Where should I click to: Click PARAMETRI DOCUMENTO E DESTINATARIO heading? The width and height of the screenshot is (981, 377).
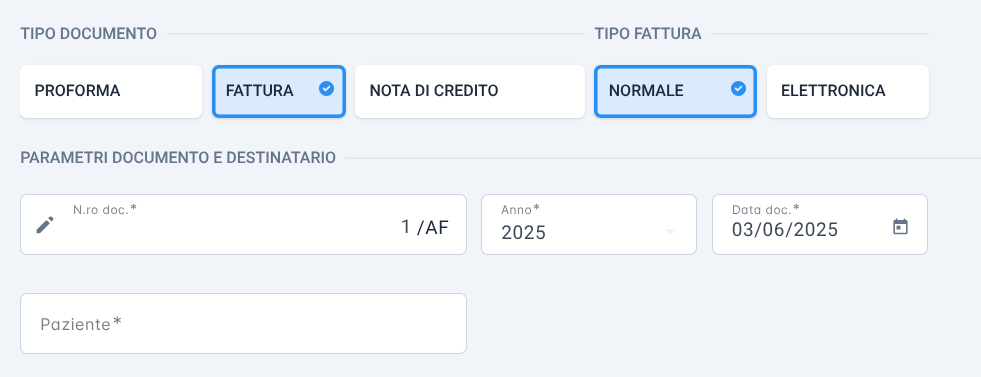pos(178,158)
